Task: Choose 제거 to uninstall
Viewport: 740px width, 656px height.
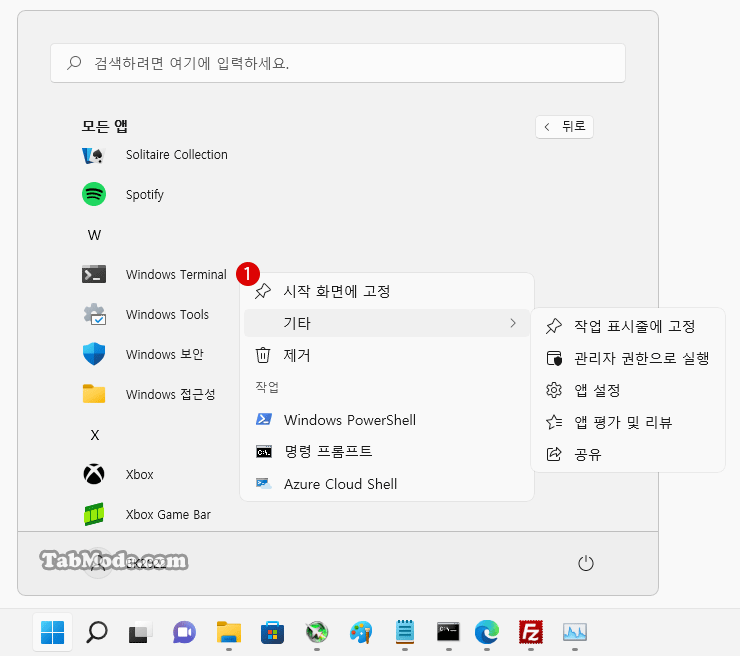Action: pyautogui.click(x=387, y=355)
